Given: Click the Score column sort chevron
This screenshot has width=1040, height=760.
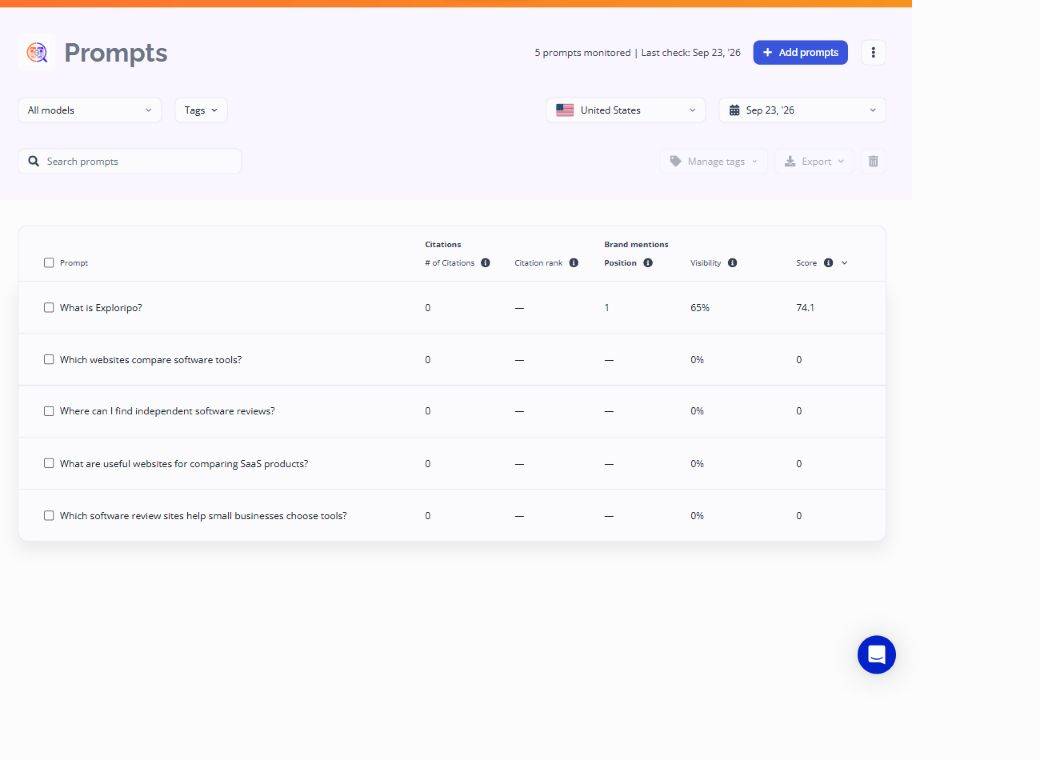Looking at the screenshot, I should pos(844,263).
